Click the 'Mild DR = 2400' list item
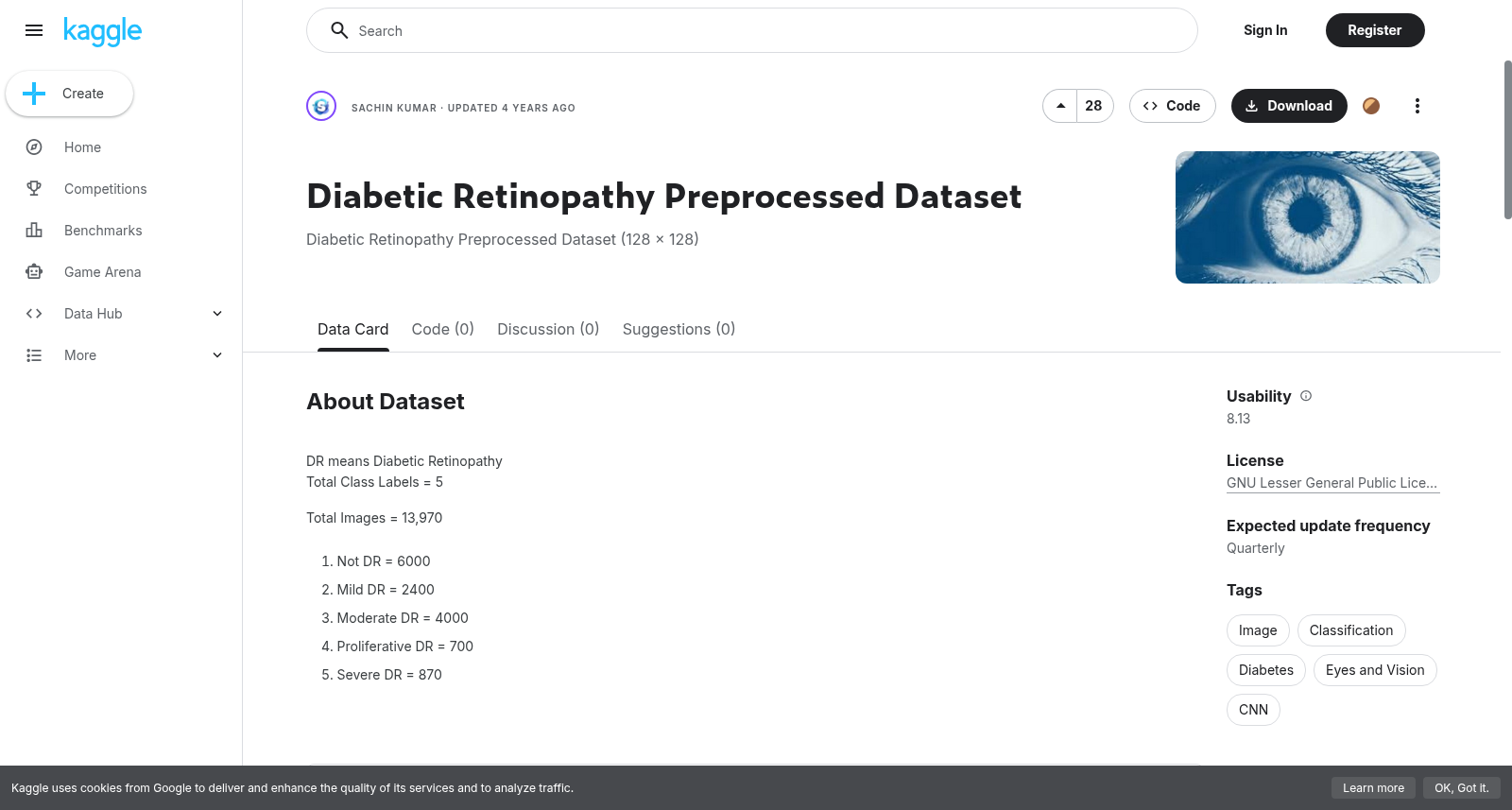The height and width of the screenshot is (810, 1512). click(x=386, y=590)
